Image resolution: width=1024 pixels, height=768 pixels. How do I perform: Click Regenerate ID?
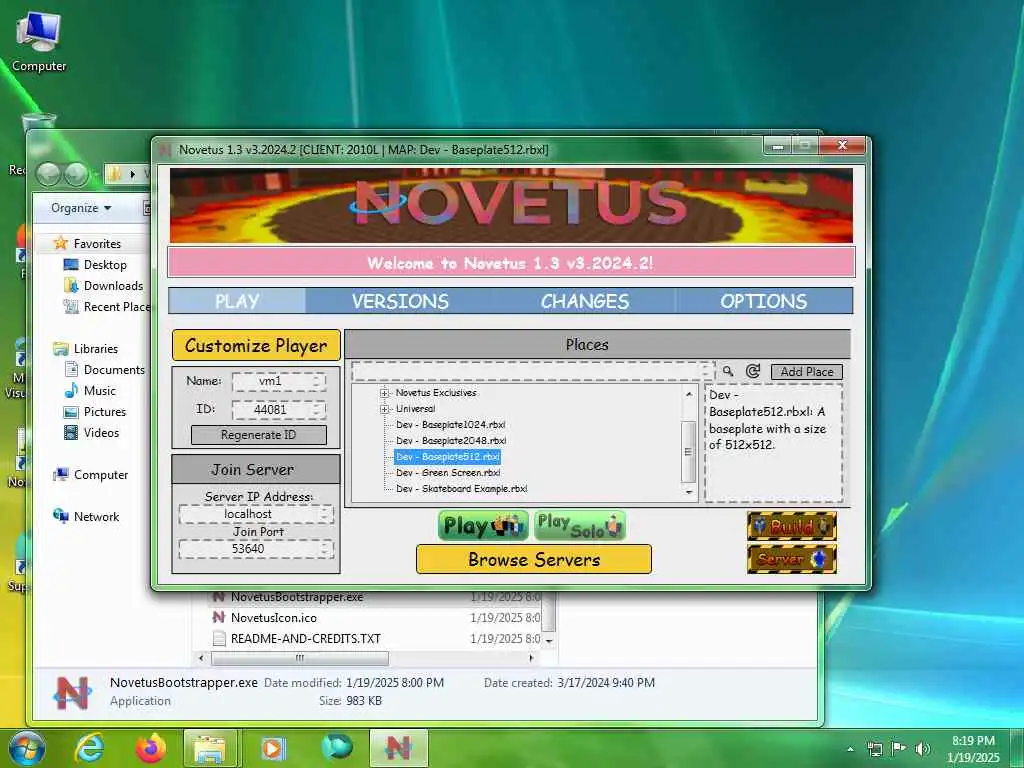pyautogui.click(x=259, y=435)
